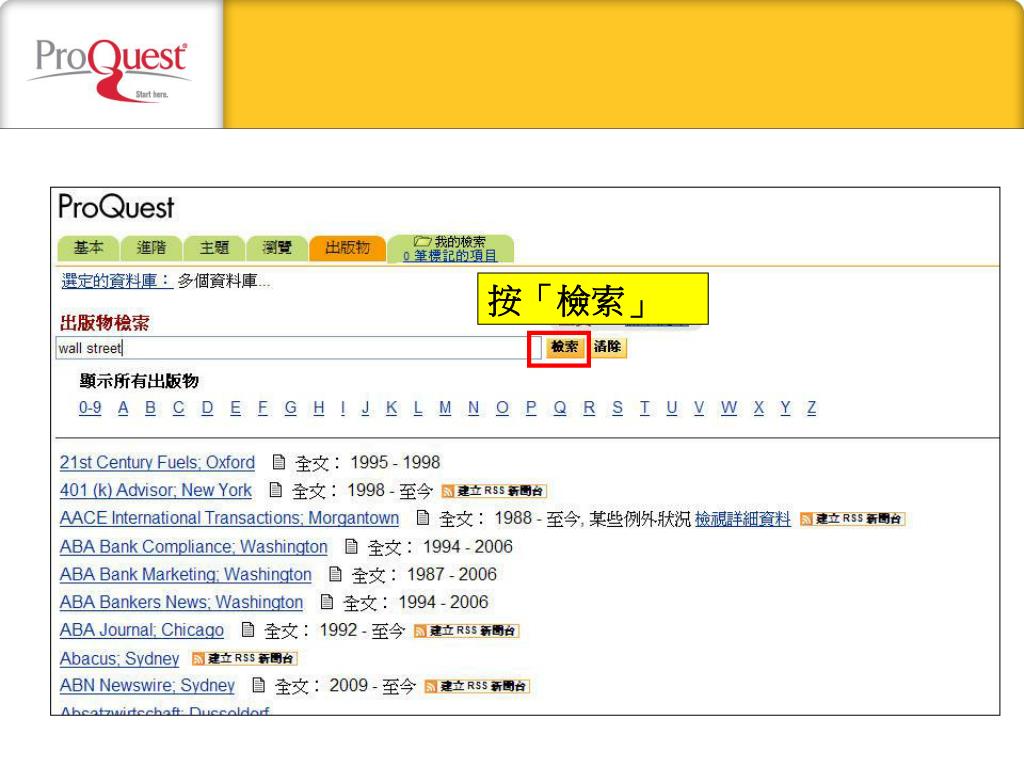Browse publications starting with K
Viewport: 1024px width, 768px height.
(x=392, y=408)
